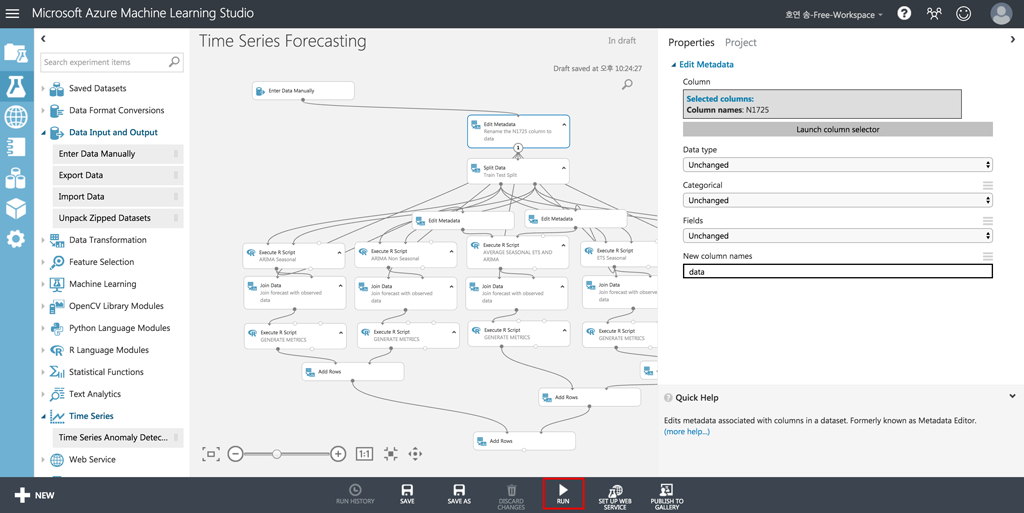1024x513 pixels.
Task: Select the Import Data palette item
Action: [x=118, y=196]
